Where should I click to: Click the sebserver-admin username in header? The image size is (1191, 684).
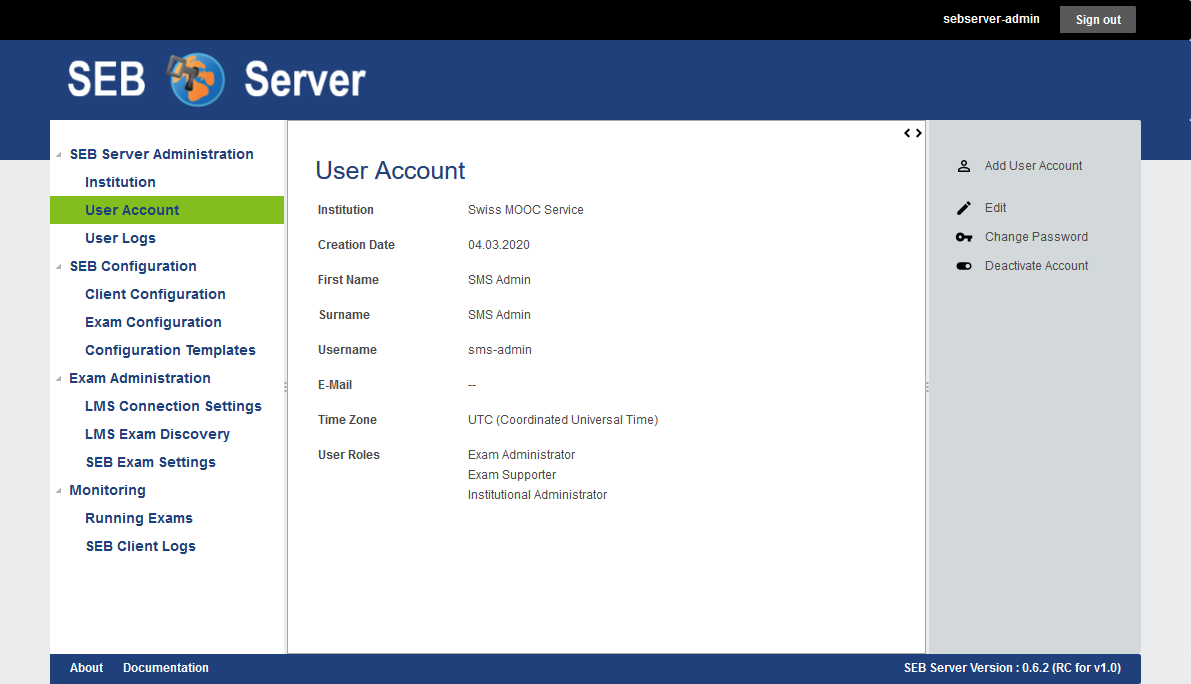point(991,19)
